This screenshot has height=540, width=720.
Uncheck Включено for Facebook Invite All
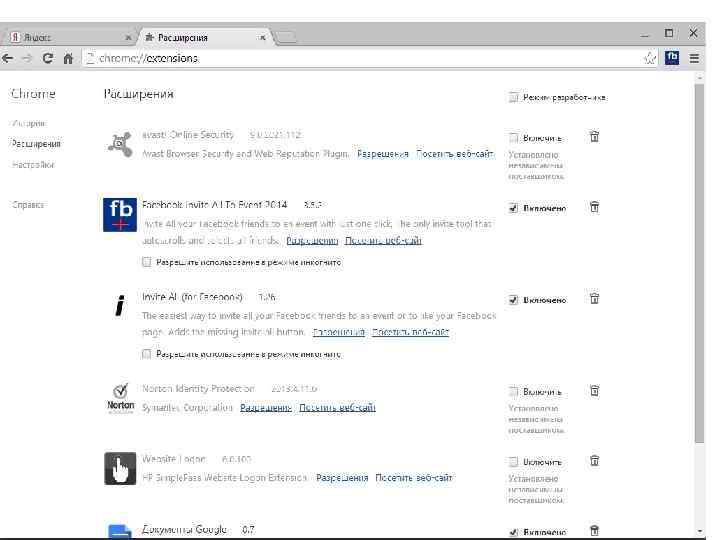coord(513,208)
